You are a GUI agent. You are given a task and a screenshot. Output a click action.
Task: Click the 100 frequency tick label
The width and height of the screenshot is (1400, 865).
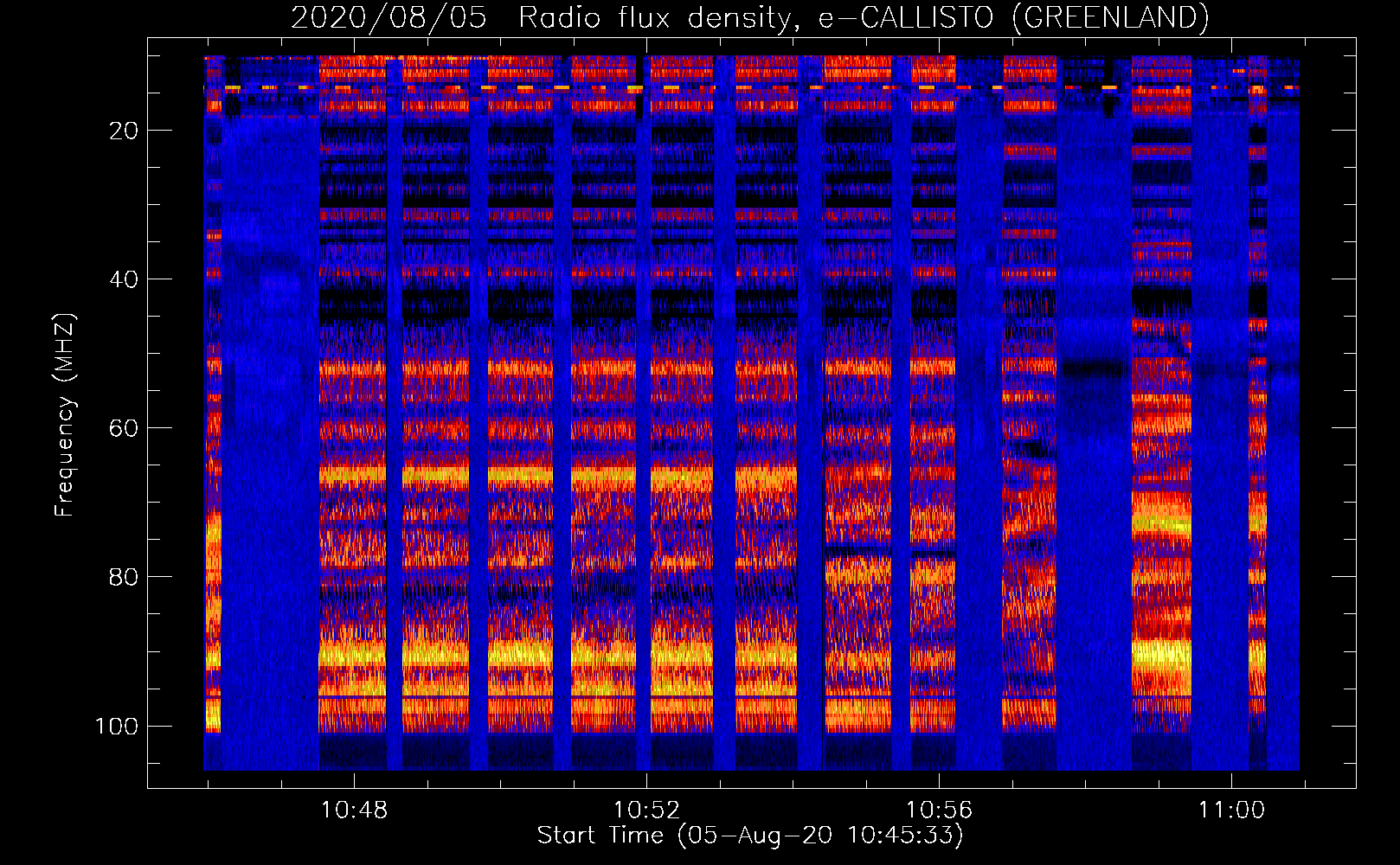point(117,726)
